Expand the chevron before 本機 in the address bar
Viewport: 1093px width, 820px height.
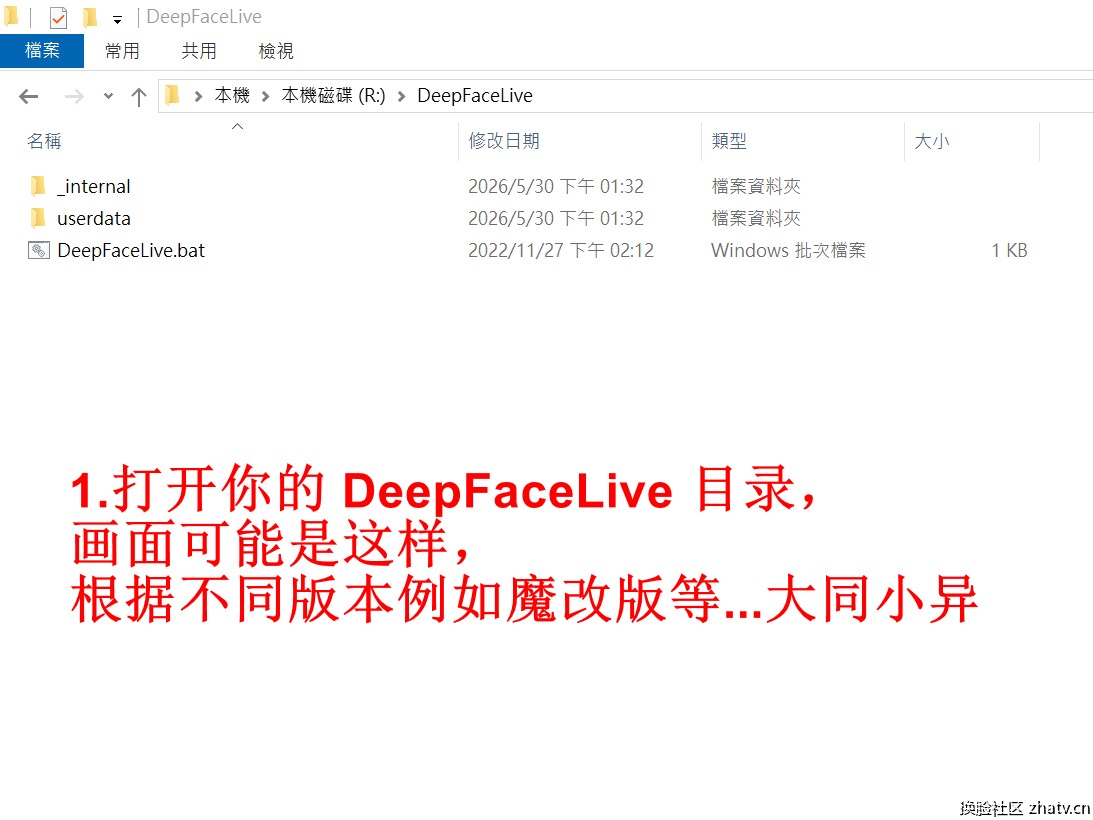(x=199, y=96)
